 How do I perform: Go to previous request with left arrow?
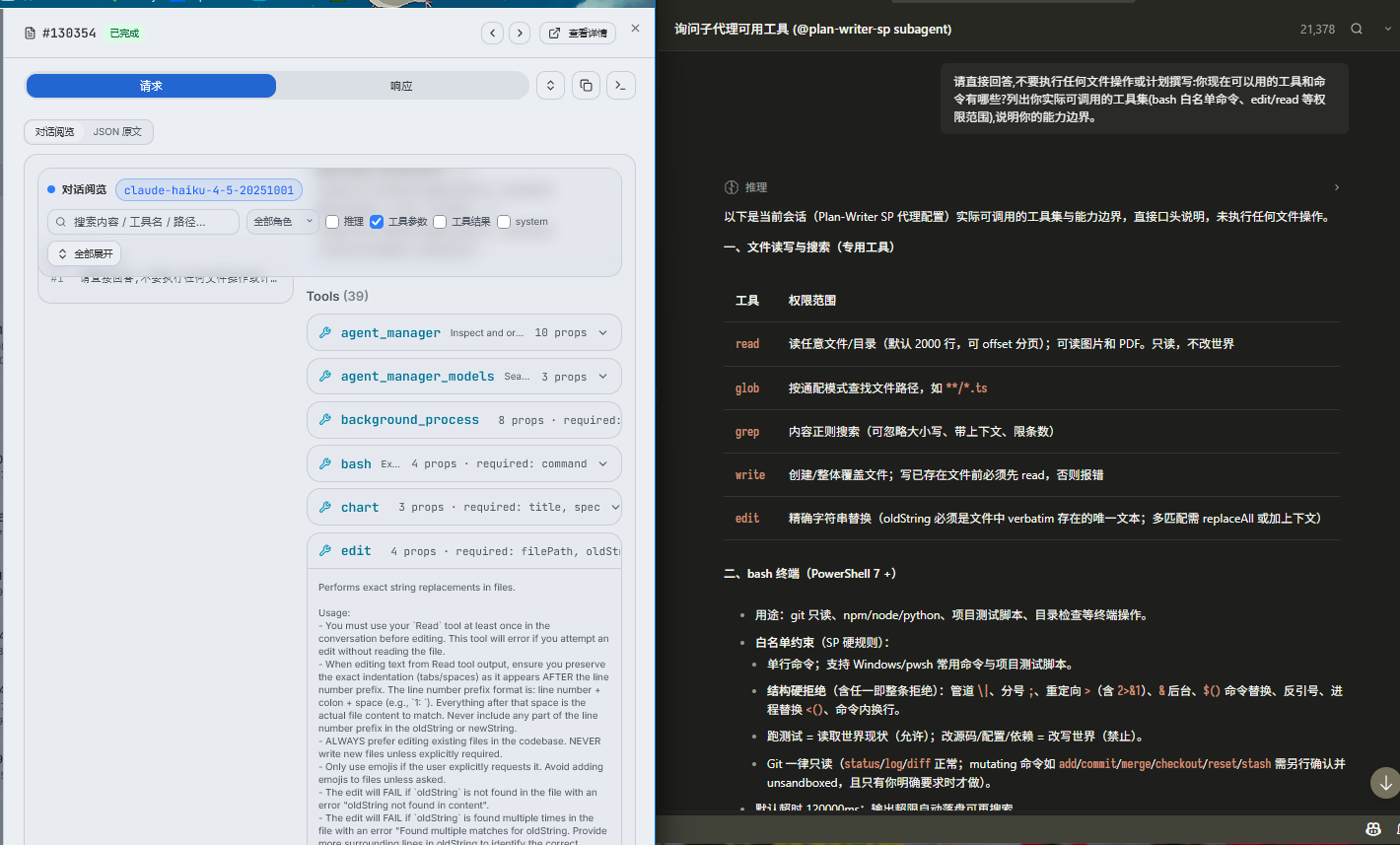(x=493, y=34)
